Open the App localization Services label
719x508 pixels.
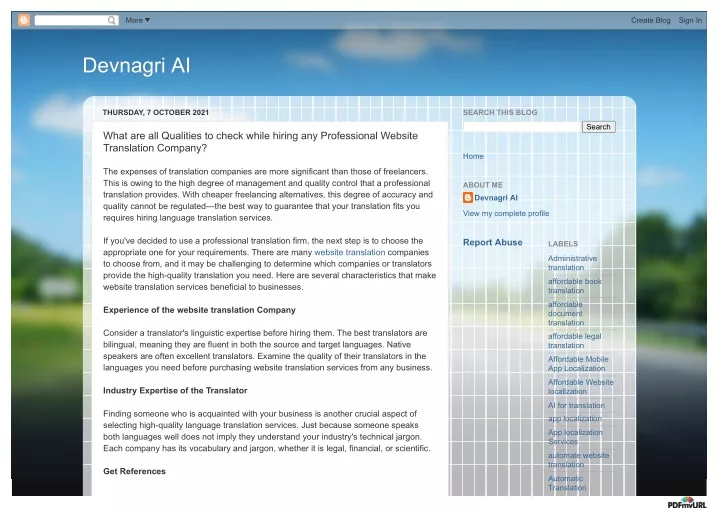click(575, 437)
